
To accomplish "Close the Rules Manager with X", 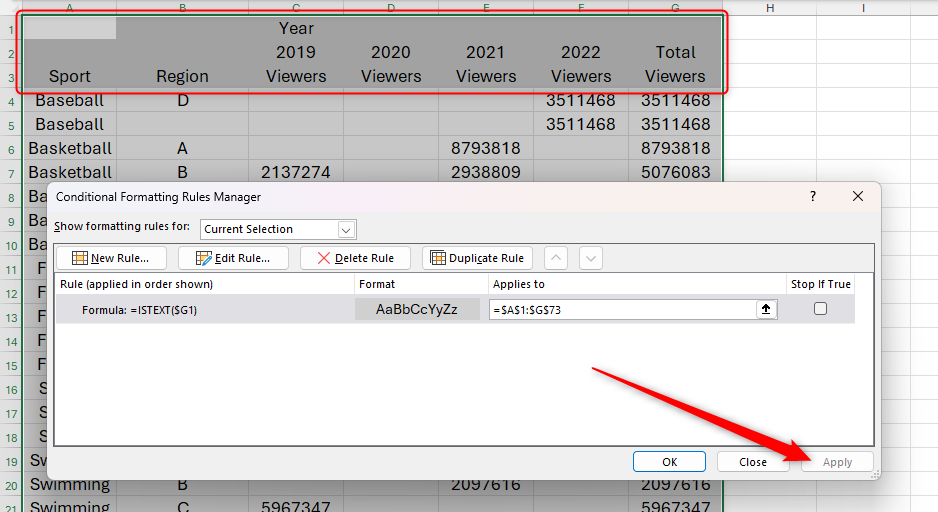I will (x=858, y=197).
